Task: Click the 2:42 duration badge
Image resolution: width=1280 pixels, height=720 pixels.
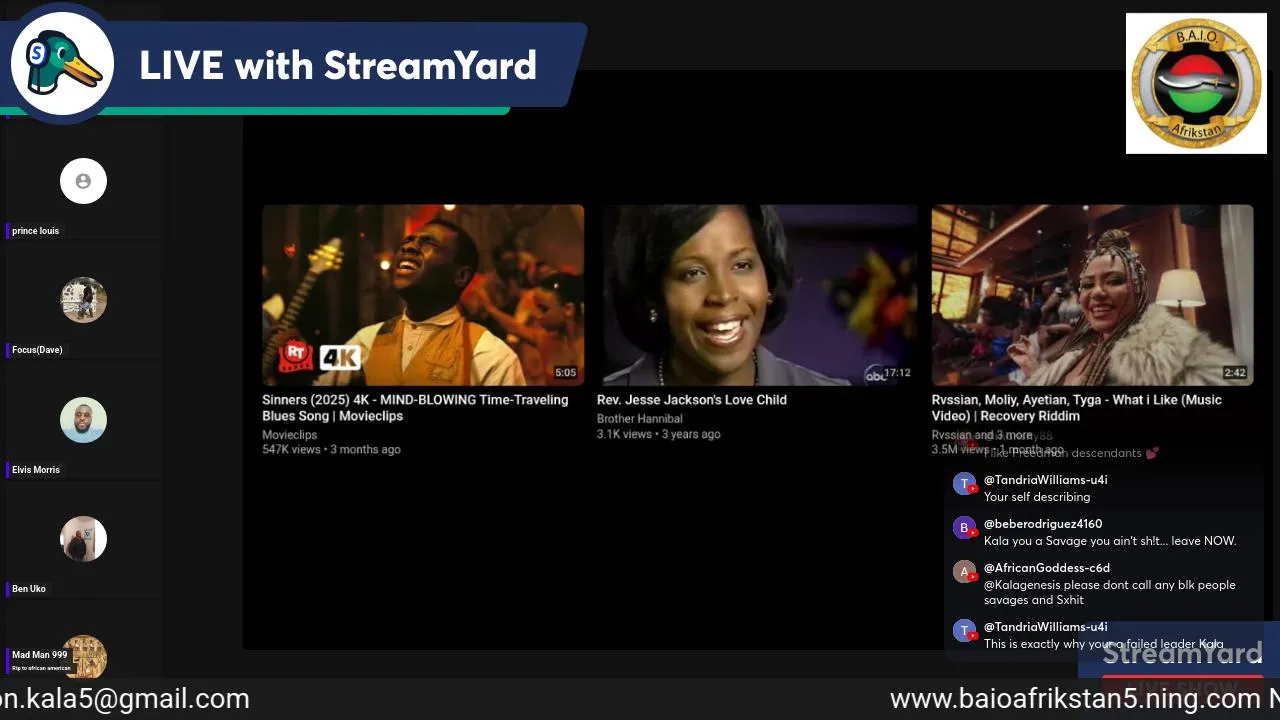Action: pos(1235,373)
